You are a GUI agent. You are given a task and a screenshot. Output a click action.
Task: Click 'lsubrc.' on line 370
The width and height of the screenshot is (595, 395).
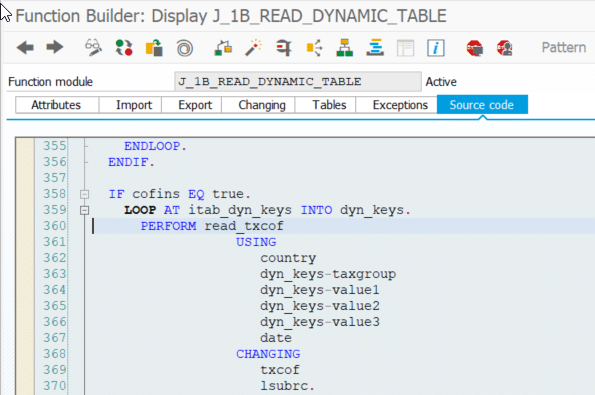click(288, 386)
